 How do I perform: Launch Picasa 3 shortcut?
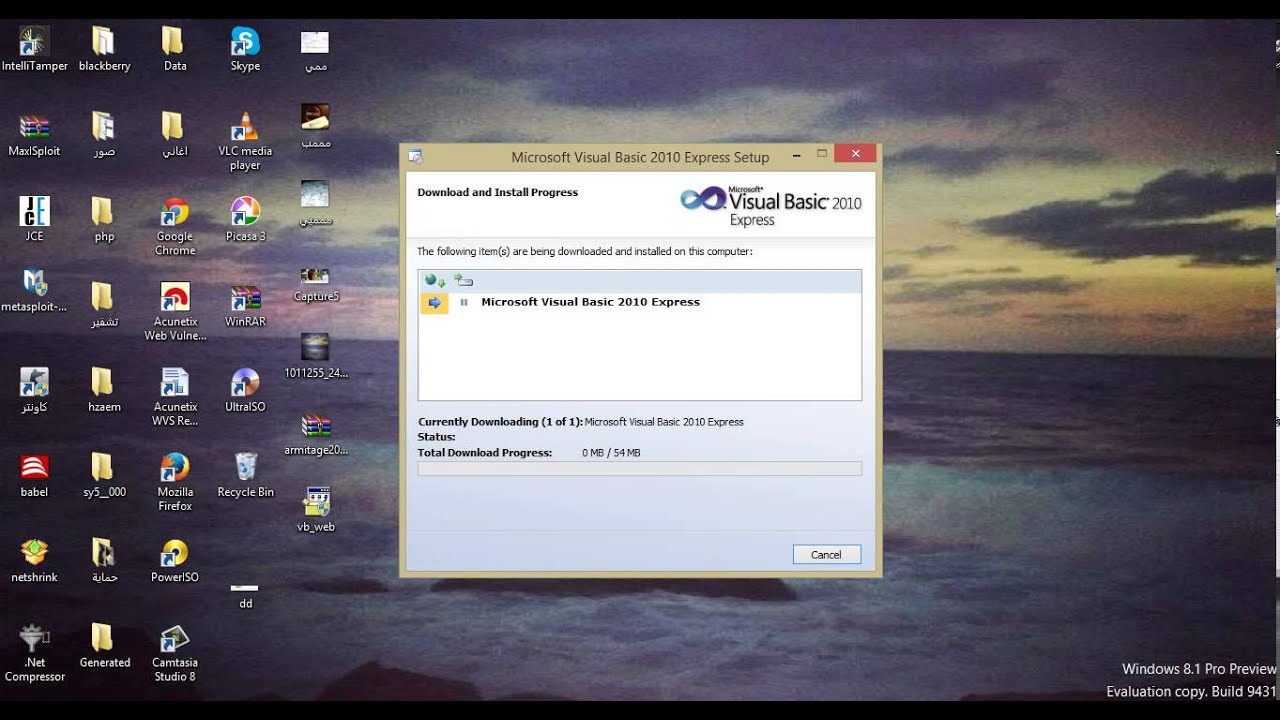coord(245,212)
